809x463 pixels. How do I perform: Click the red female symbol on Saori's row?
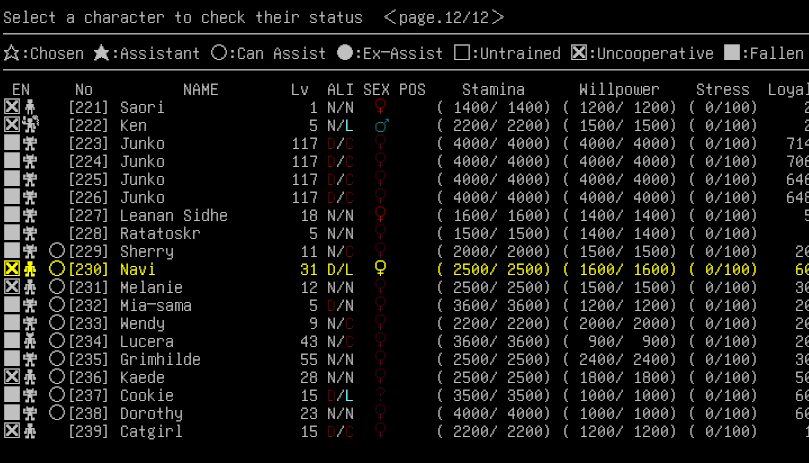(380, 107)
